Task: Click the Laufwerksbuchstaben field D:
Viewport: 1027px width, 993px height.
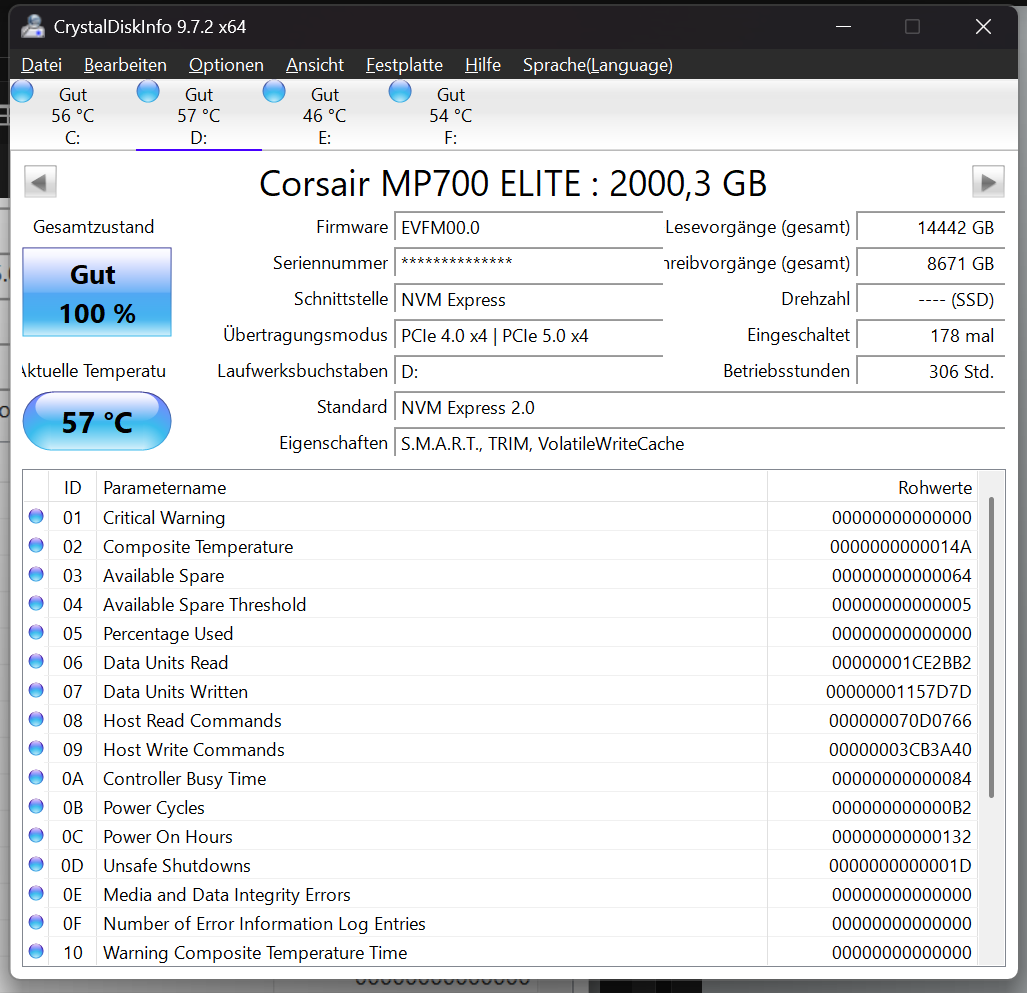Action: pos(529,371)
